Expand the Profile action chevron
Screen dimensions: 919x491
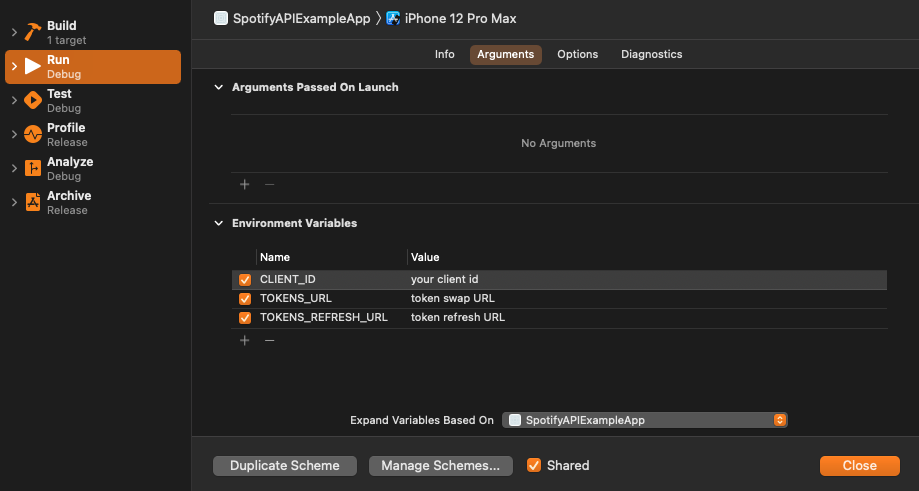[x=14, y=134]
